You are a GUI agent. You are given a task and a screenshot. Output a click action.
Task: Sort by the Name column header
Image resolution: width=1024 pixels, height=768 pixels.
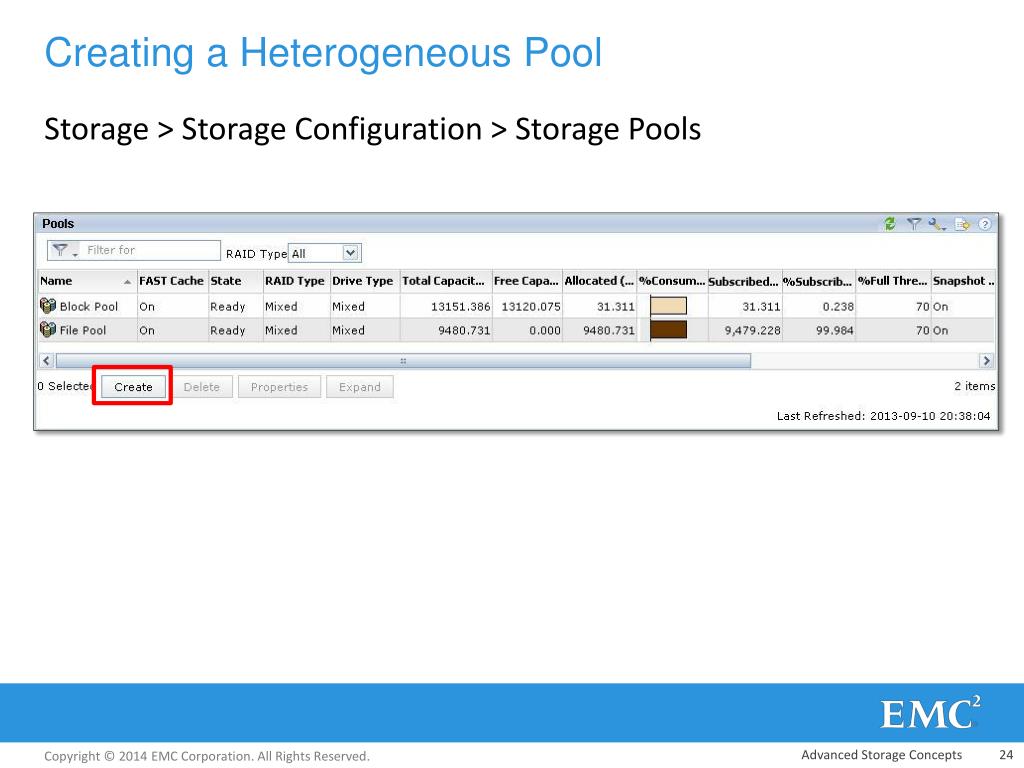point(87,281)
